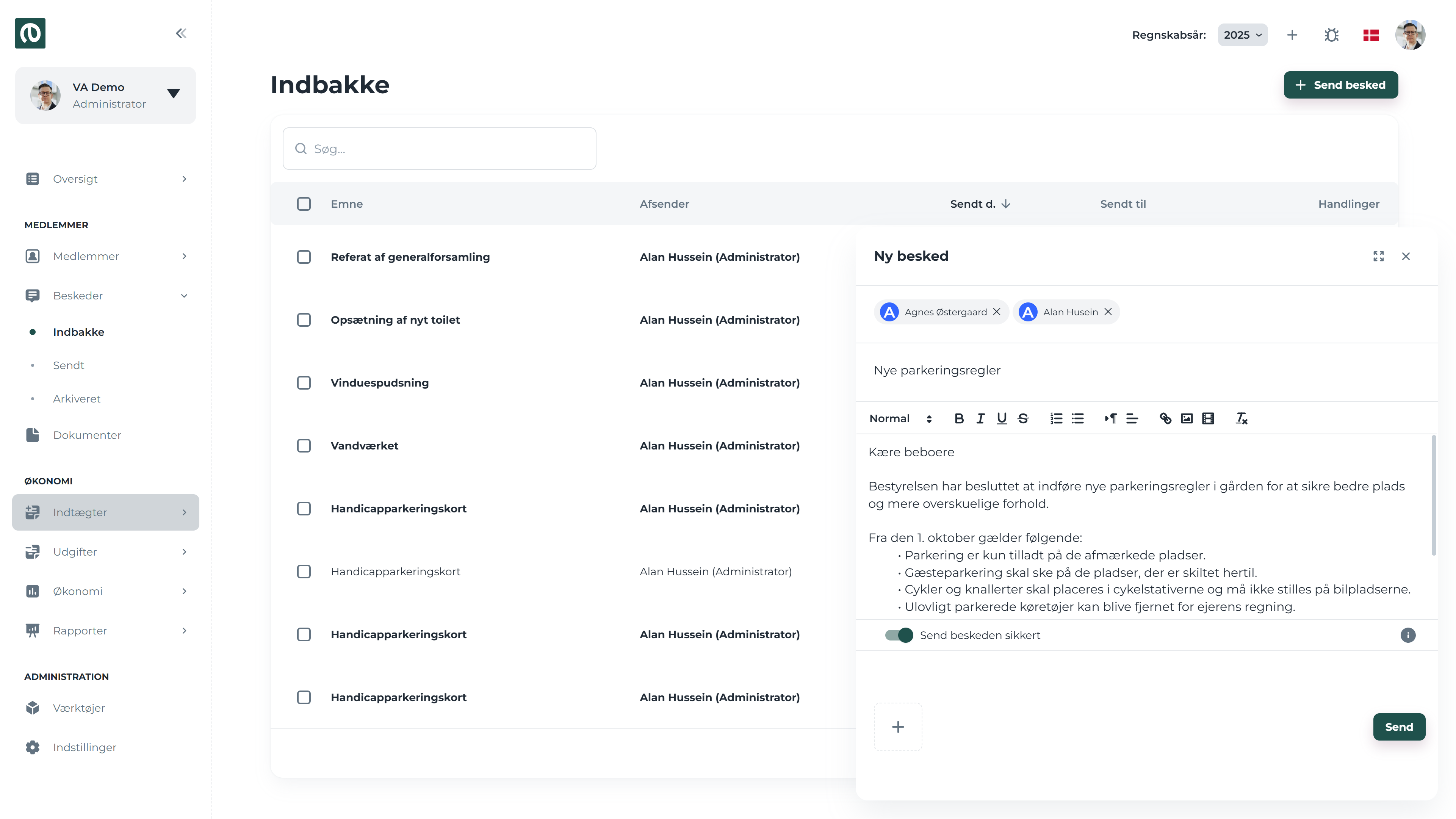Expand Oversigt menu
Screen dimensions: 1456x819
coord(106,179)
